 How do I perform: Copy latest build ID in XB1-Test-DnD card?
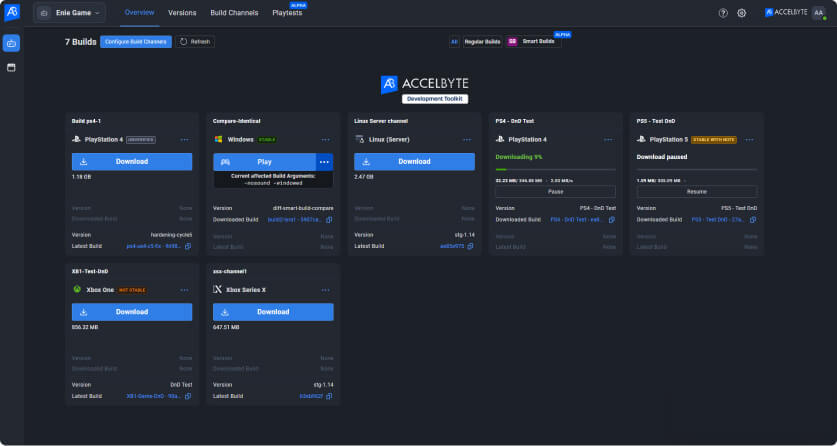click(188, 396)
